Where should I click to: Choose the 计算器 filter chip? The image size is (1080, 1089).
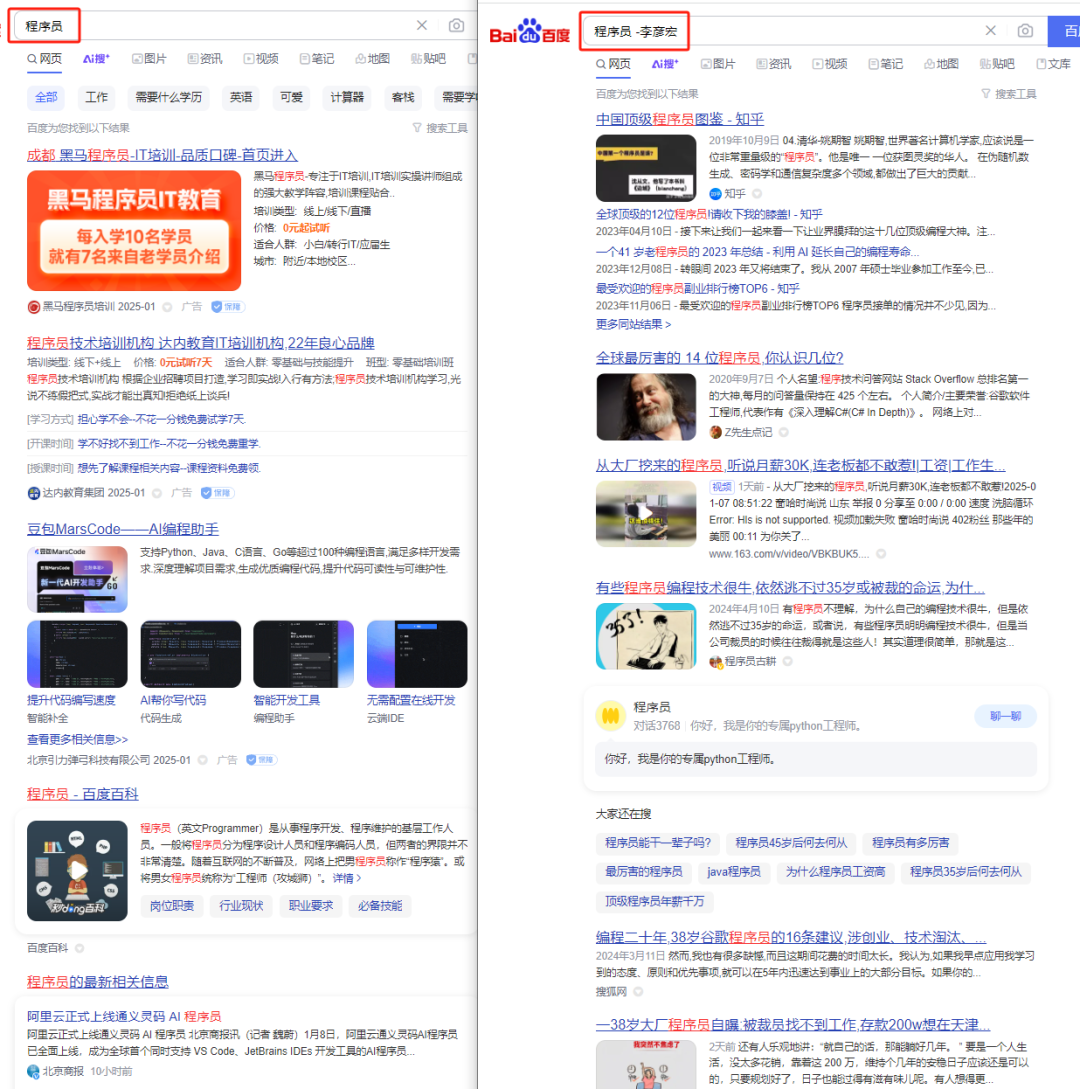[347, 97]
